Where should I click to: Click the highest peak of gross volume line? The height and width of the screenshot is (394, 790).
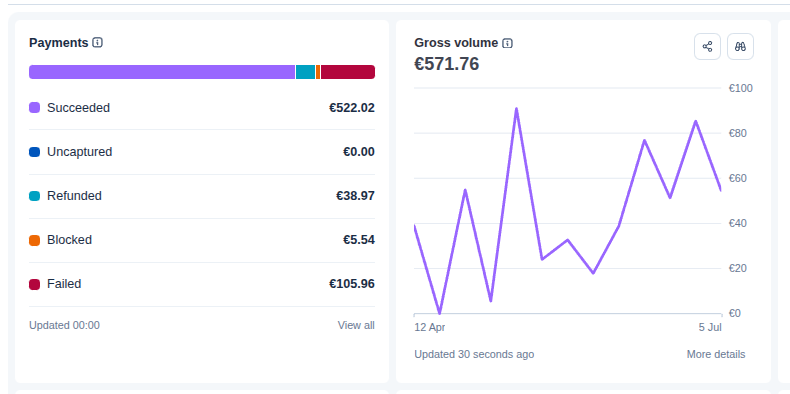point(516,109)
